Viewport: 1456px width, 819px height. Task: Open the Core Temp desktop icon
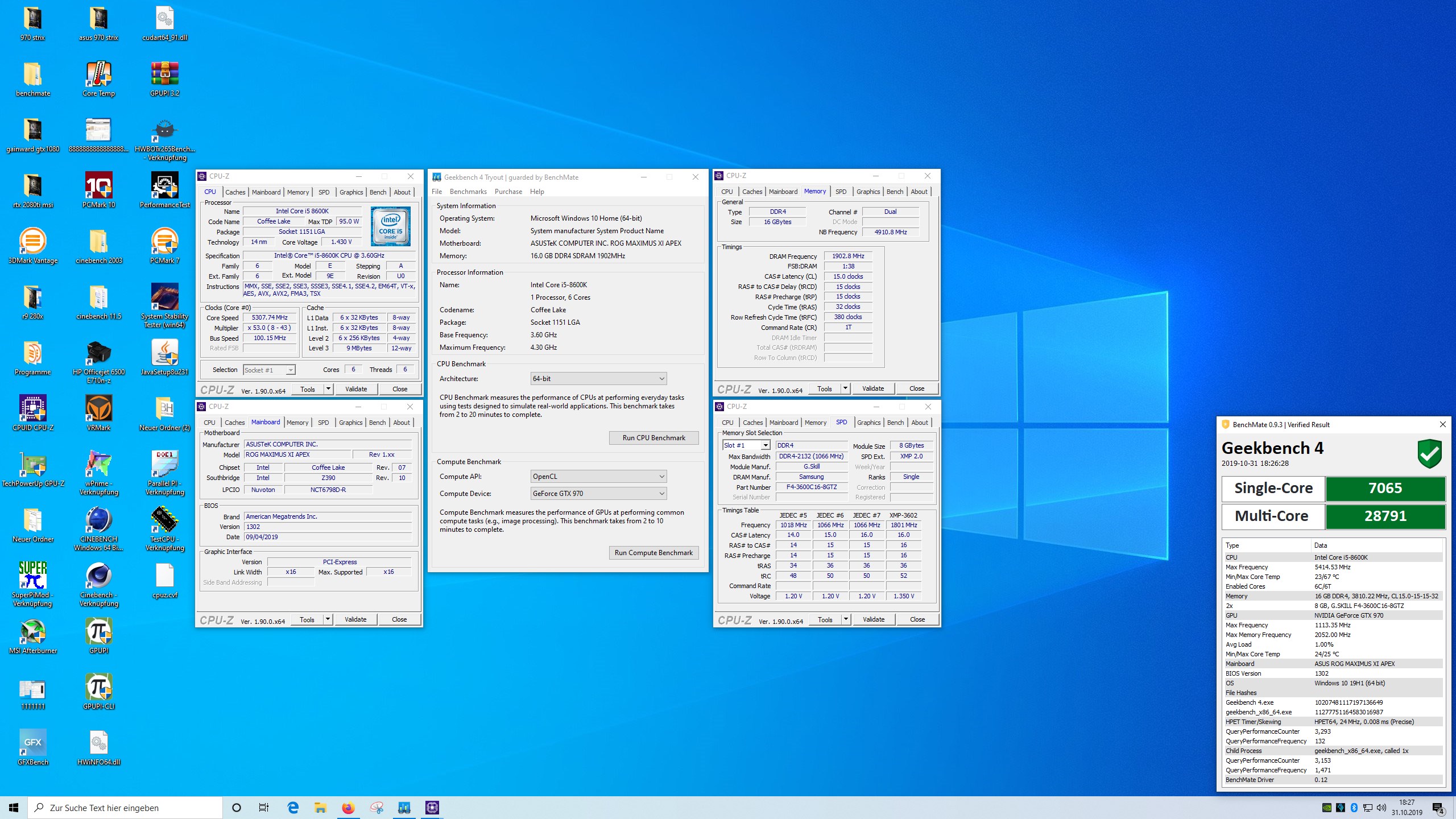[x=98, y=78]
